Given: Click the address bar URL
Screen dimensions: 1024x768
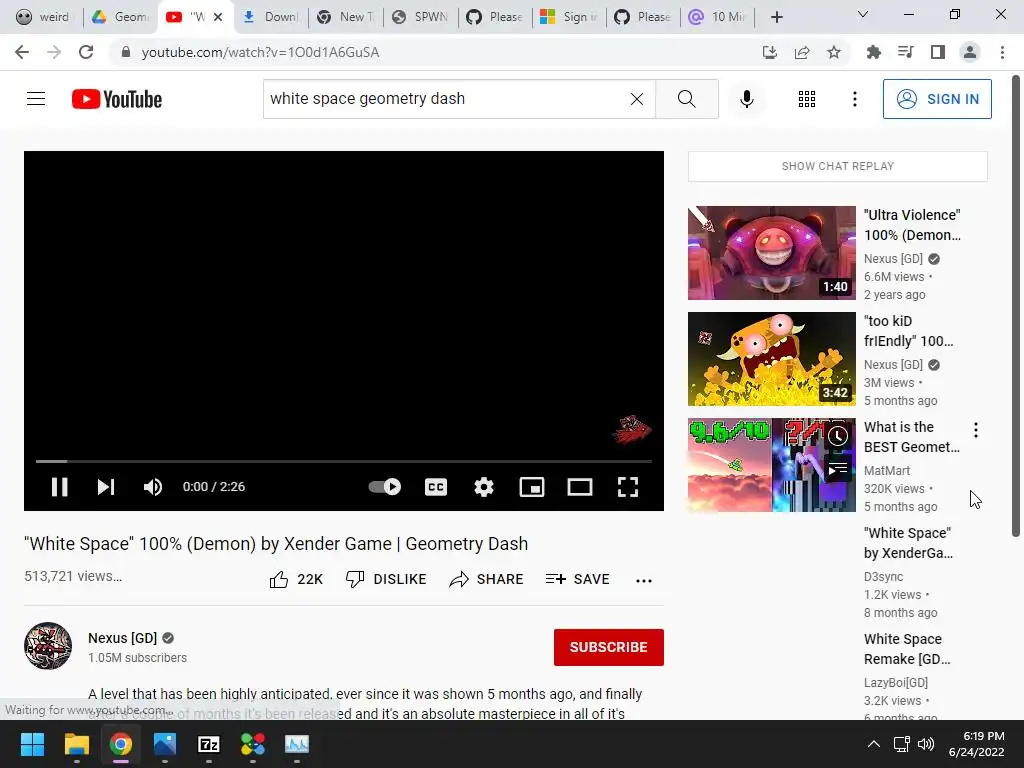Looking at the screenshot, I should pyautogui.click(x=260, y=52).
